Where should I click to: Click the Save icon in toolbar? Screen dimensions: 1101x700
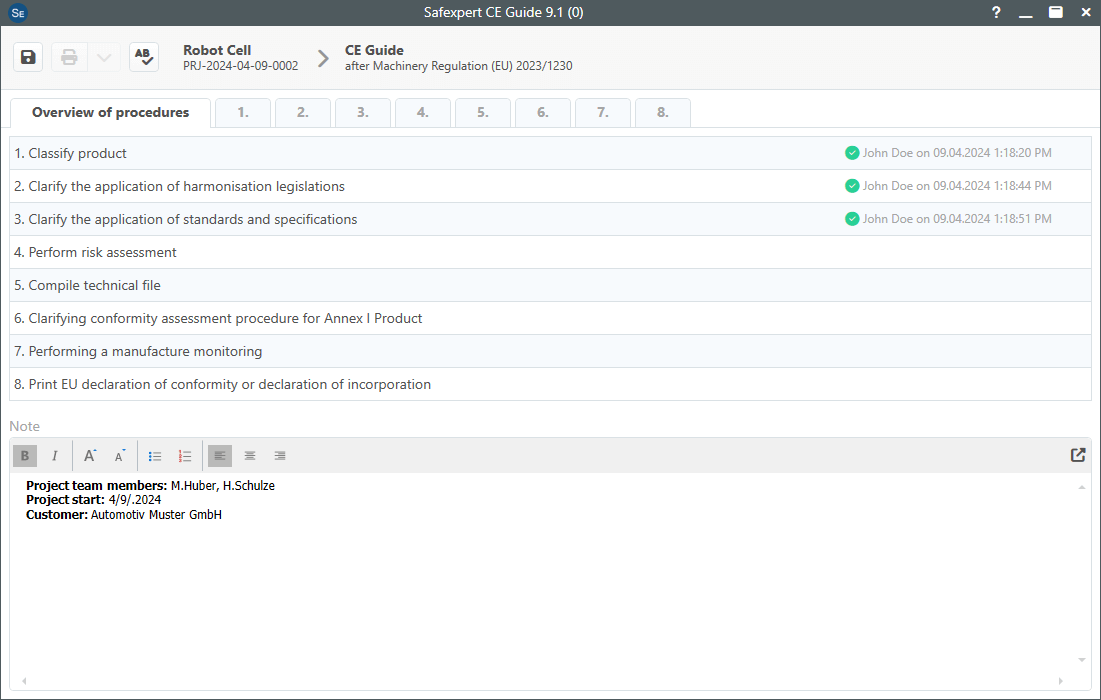tap(28, 57)
